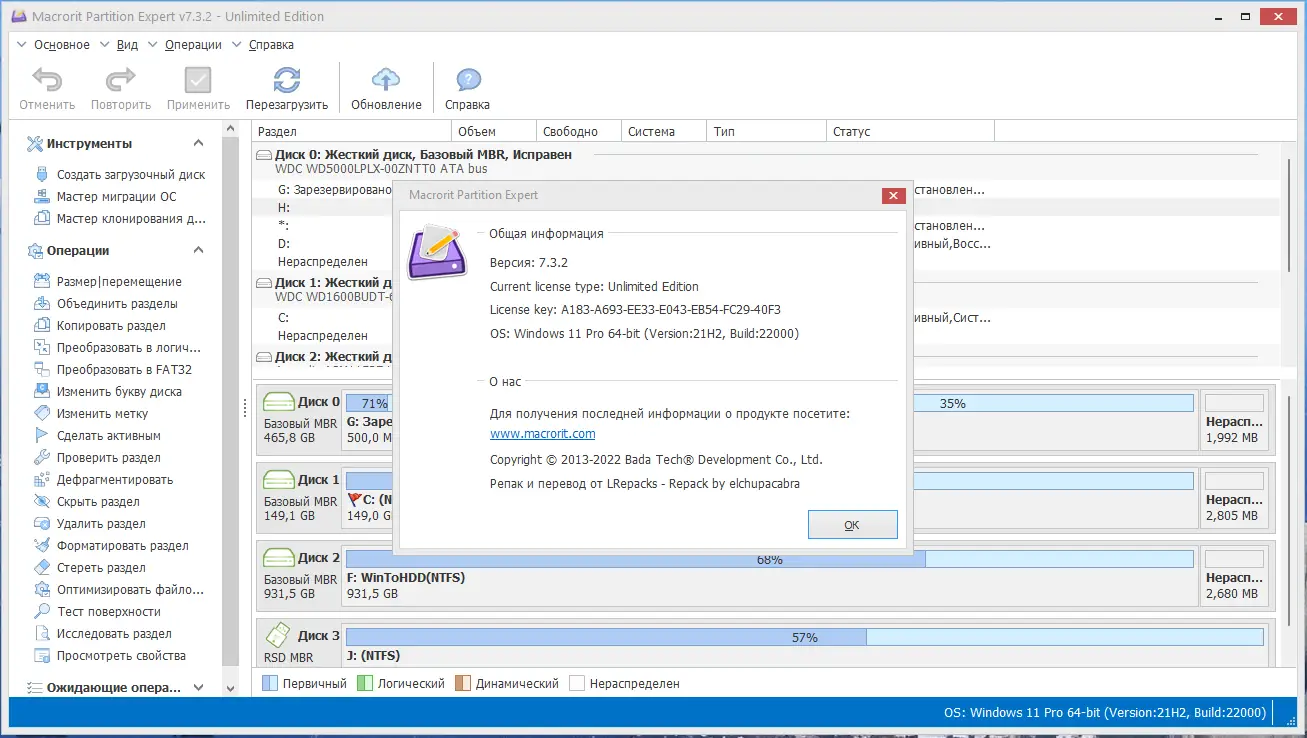Click the Диск 3 removable drive icon
This screenshot has height=738, width=1307.
coord(278,635)
